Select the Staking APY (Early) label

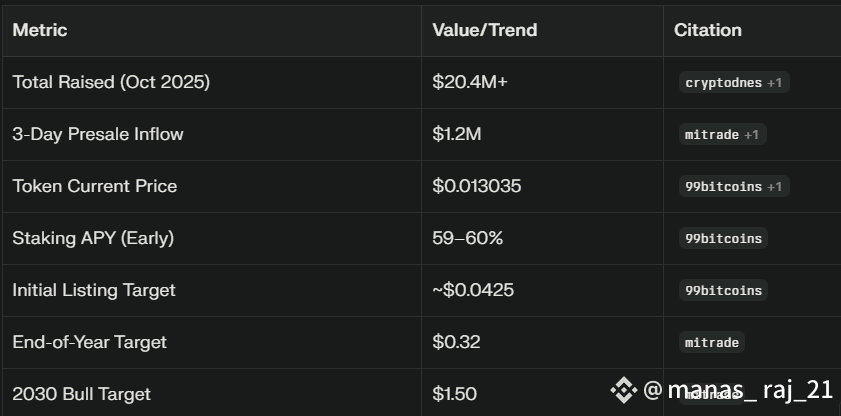[x=93, y=238]
